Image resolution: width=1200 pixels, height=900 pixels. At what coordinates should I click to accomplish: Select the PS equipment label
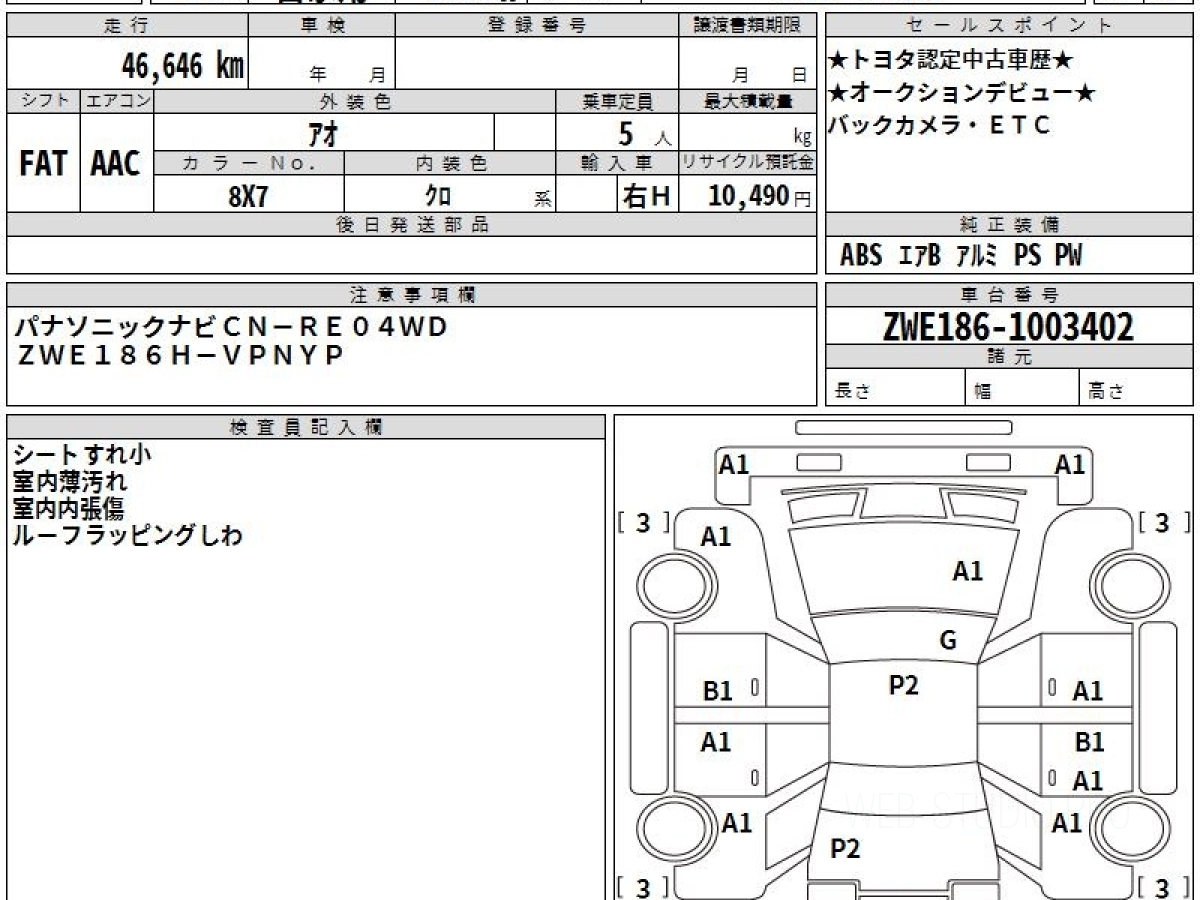coord(1027,256)
